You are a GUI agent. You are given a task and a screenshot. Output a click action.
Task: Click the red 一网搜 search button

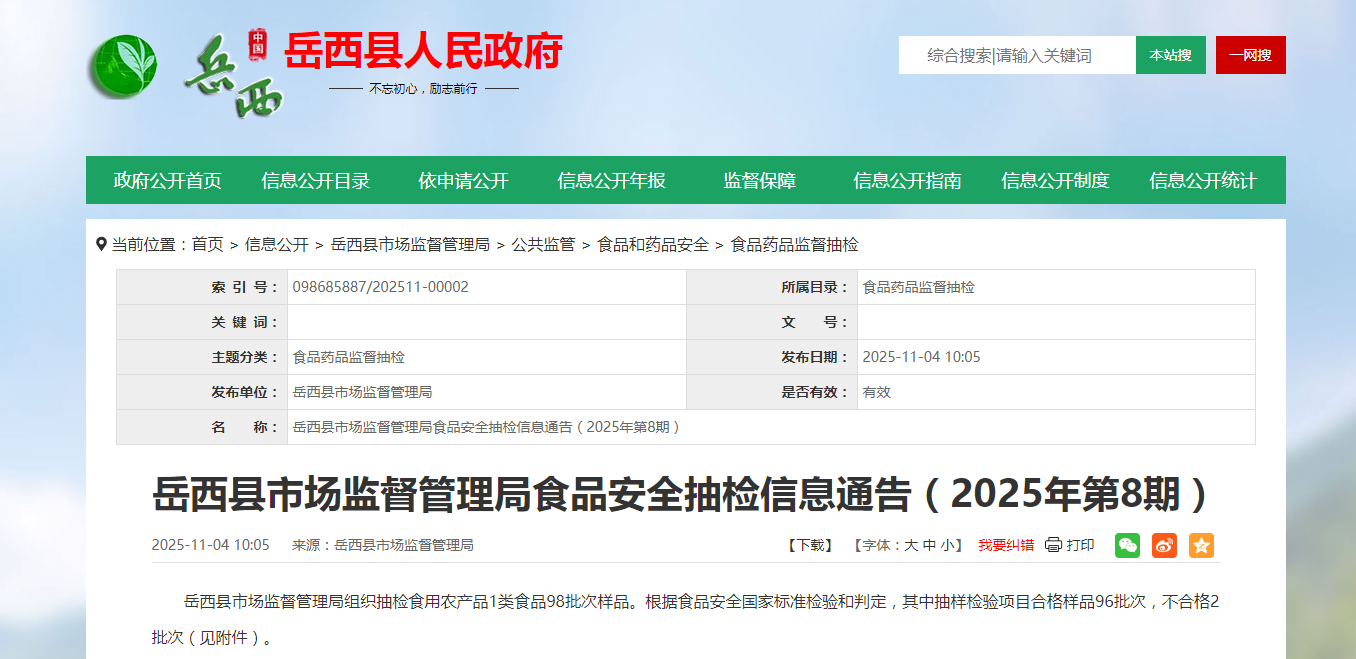pos(1250,55)
